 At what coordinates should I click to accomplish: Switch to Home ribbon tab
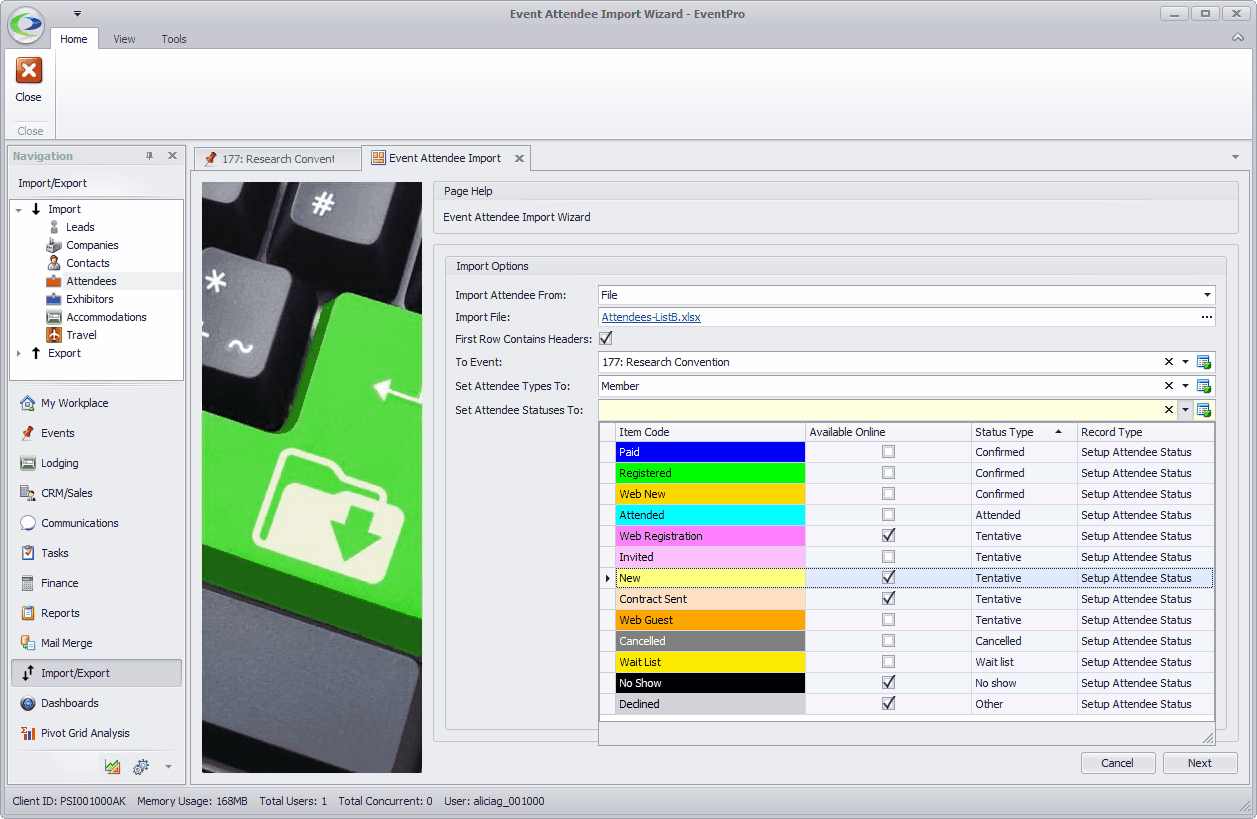74,39
